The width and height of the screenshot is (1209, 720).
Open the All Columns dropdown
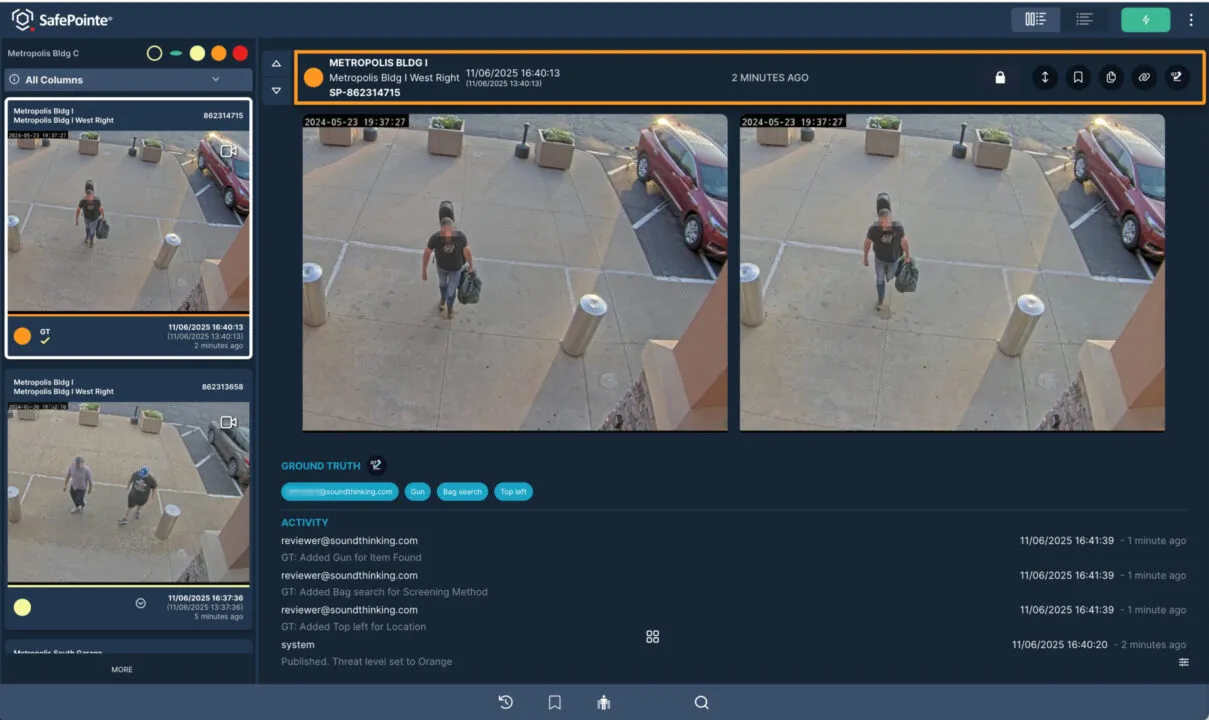click(127, 79)
